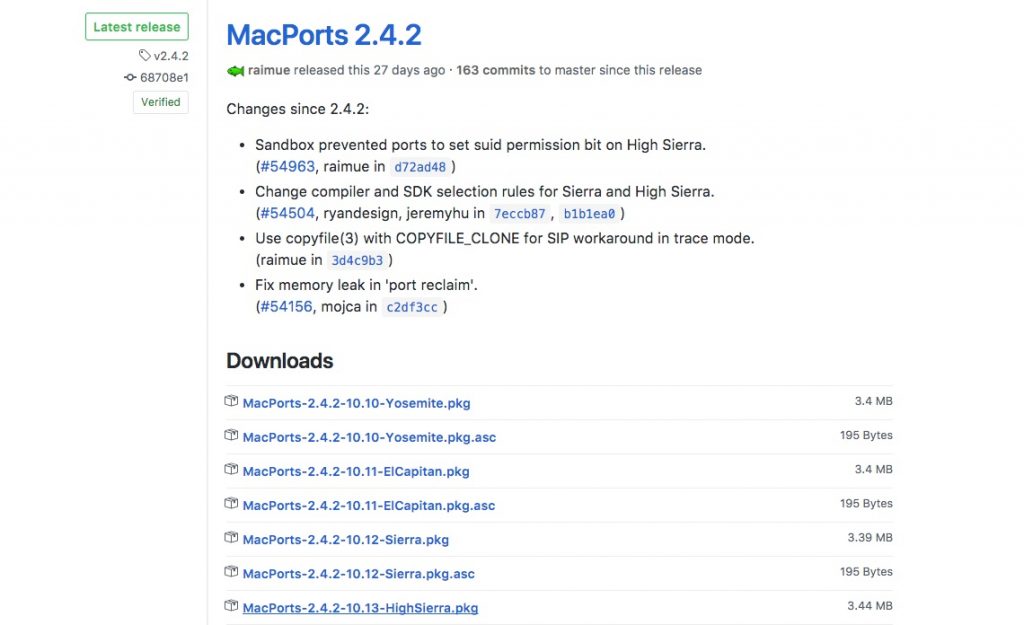Open issue #54156 link

click(287, 307)
